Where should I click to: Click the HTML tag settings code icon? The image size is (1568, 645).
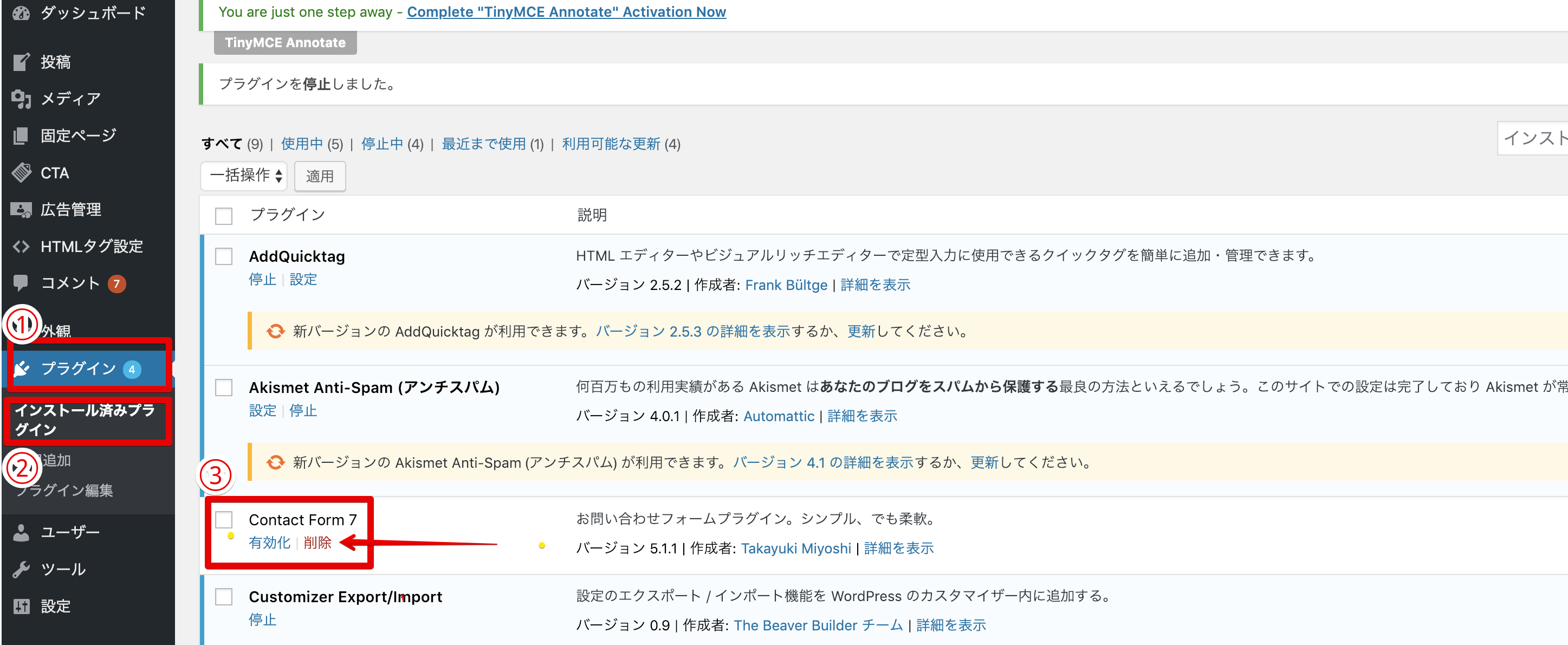click(x=21, y=246)
